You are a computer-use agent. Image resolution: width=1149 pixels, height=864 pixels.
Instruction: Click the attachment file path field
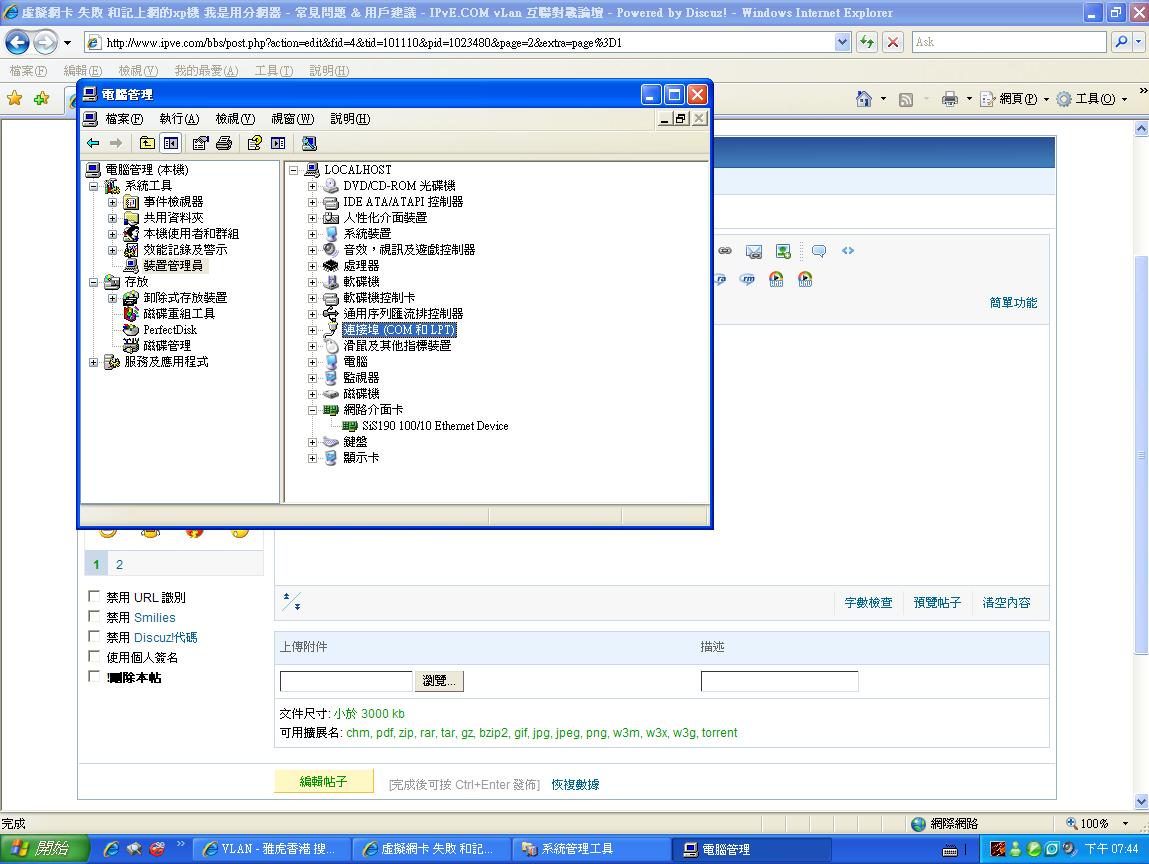(346, 681)
